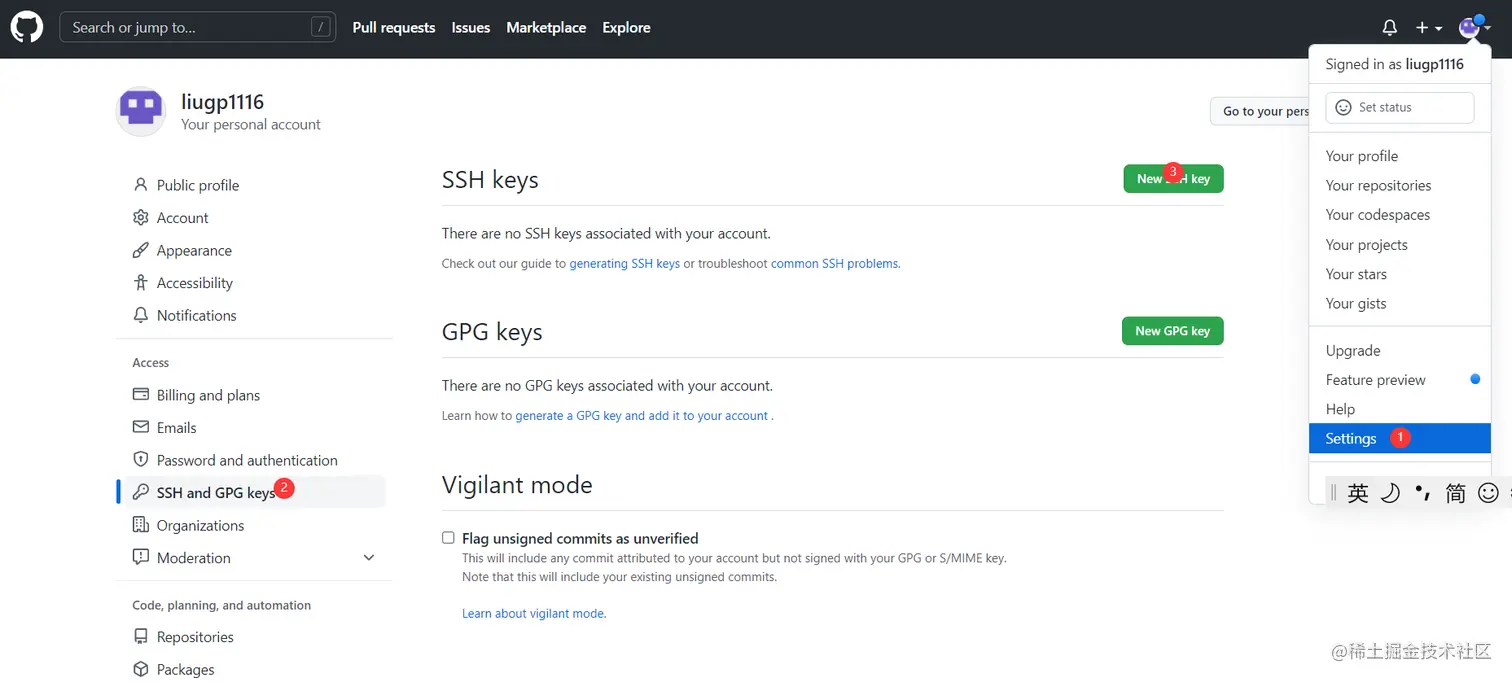1512x682 pixels.
Task: Select Your profile from user menu
Action: (1400, 156)
